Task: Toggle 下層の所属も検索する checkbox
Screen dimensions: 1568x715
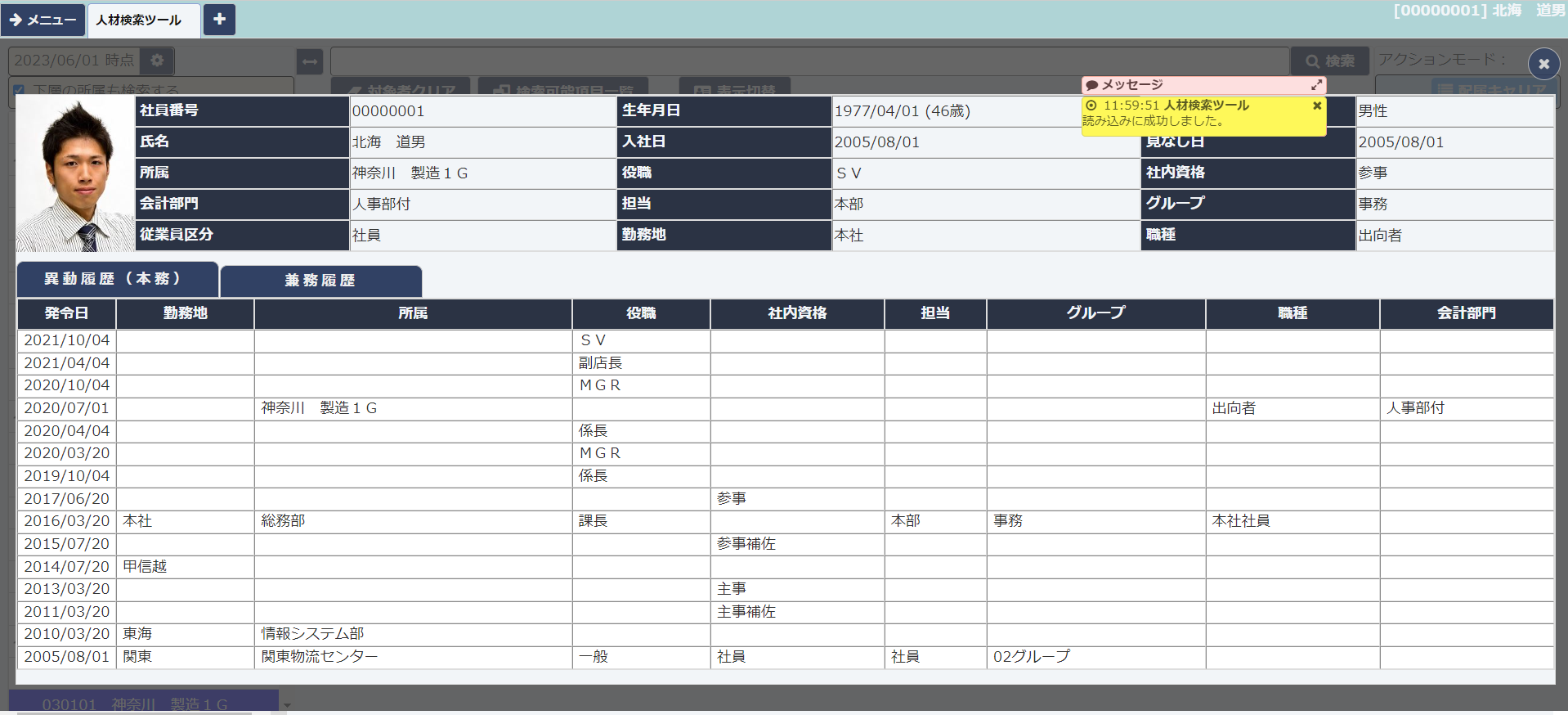Action: tap(19, 90)
